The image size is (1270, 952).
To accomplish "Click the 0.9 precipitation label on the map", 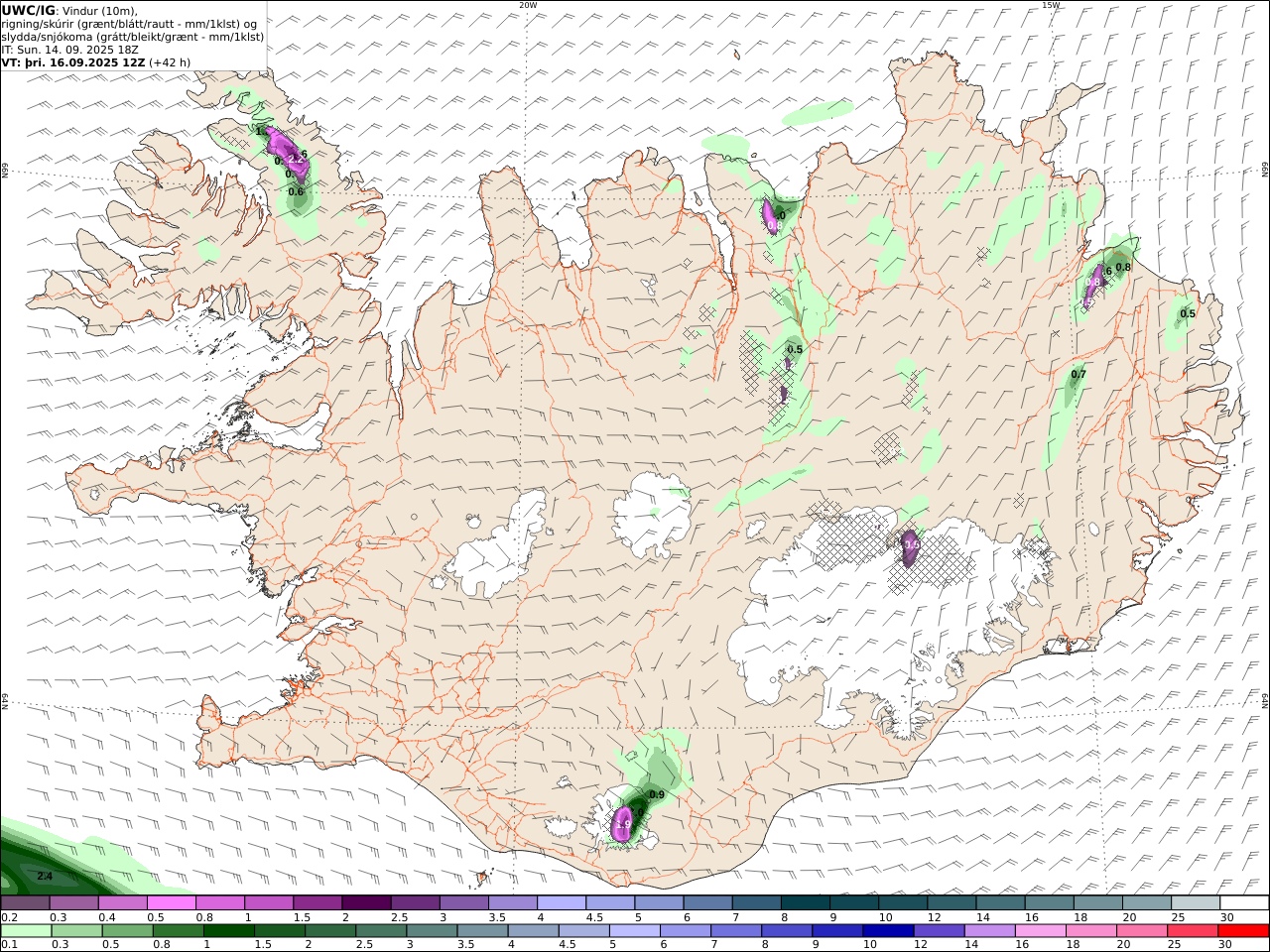I will (x=657, y=794).
